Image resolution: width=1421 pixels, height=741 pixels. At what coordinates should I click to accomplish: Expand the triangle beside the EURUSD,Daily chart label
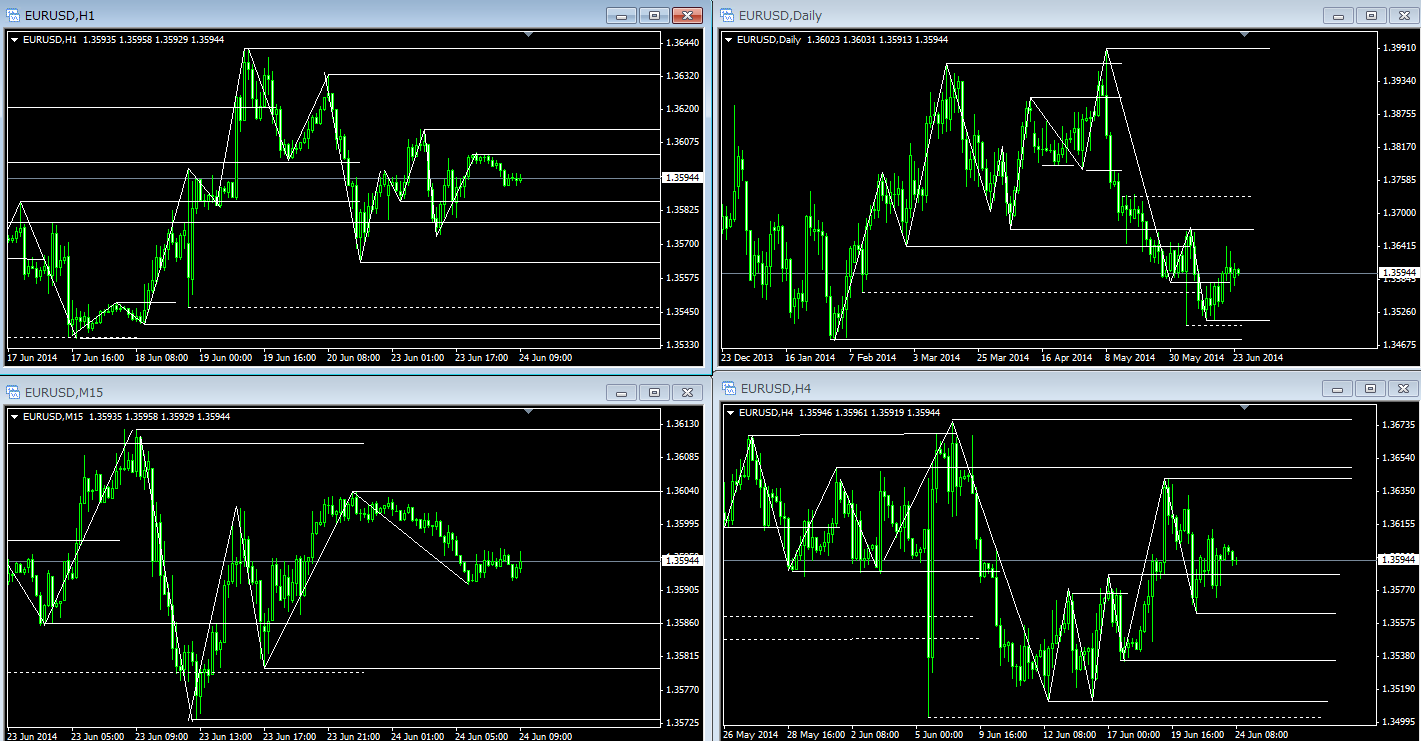(x=728, y=40)
